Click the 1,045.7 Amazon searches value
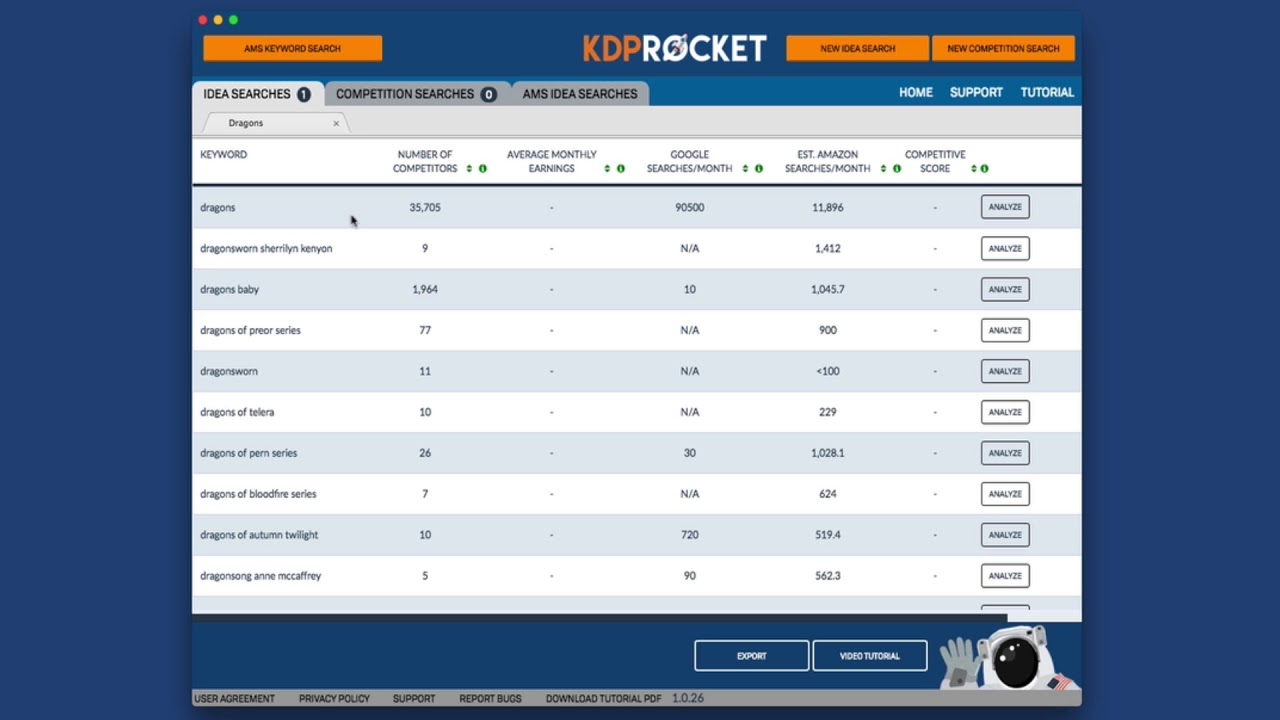 [828, 290]
